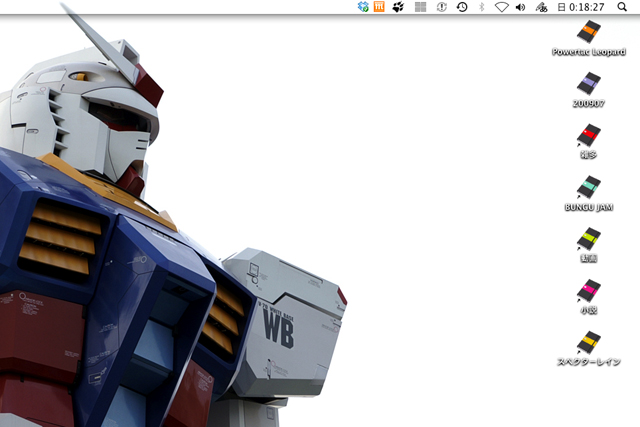Image resolution: width=640 pixels, height=427 pixels.
Task: Open Spotlight search magnifier
Action: click(x=622, y=7)
